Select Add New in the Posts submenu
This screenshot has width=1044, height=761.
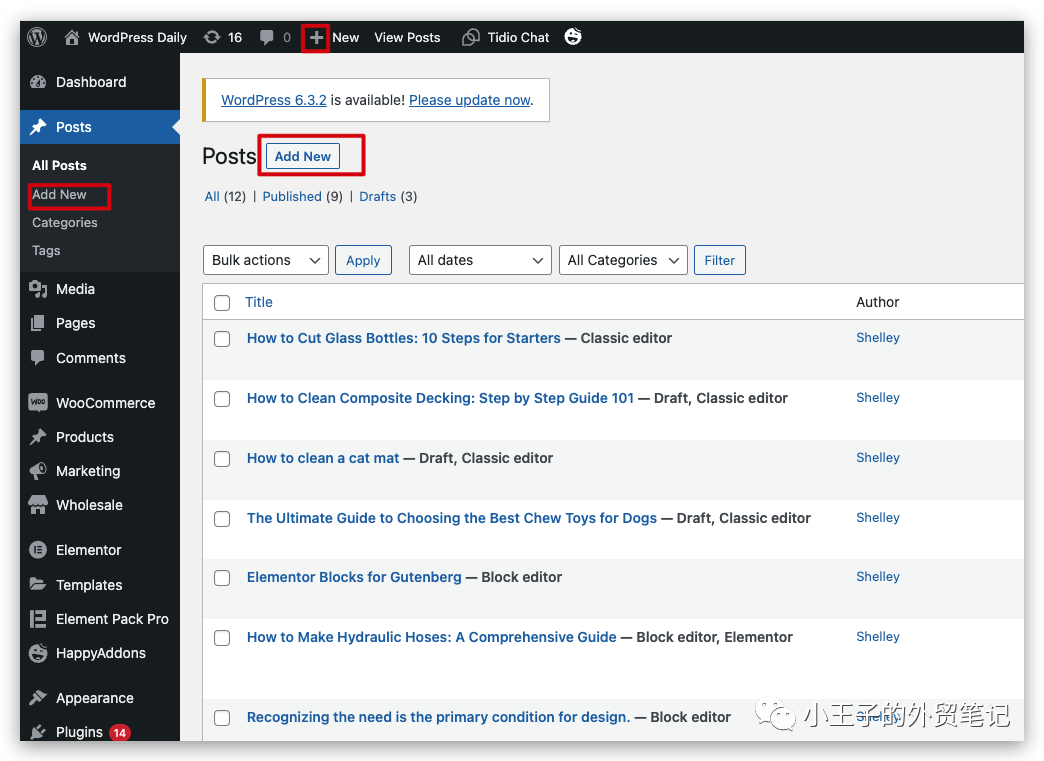click(59, 194)
